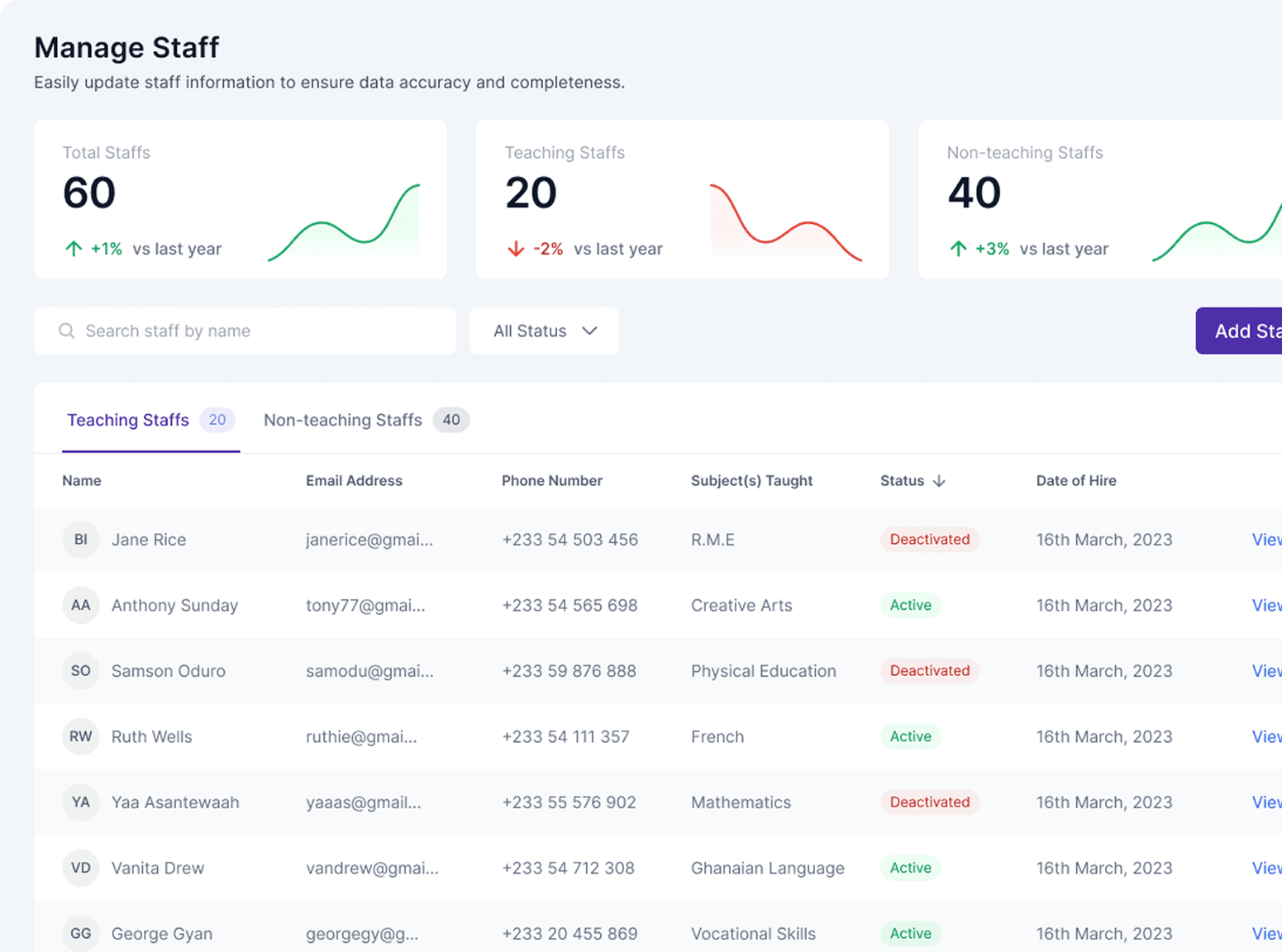Click Jane Rice's BI avatar

click(x=81, y=540)
